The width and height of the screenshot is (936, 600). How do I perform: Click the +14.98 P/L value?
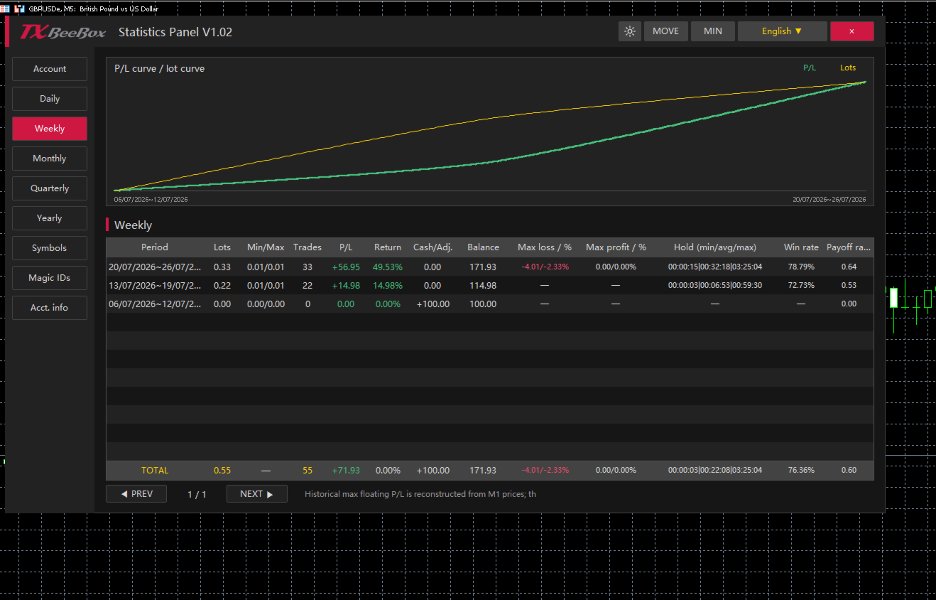pos(346,285)
